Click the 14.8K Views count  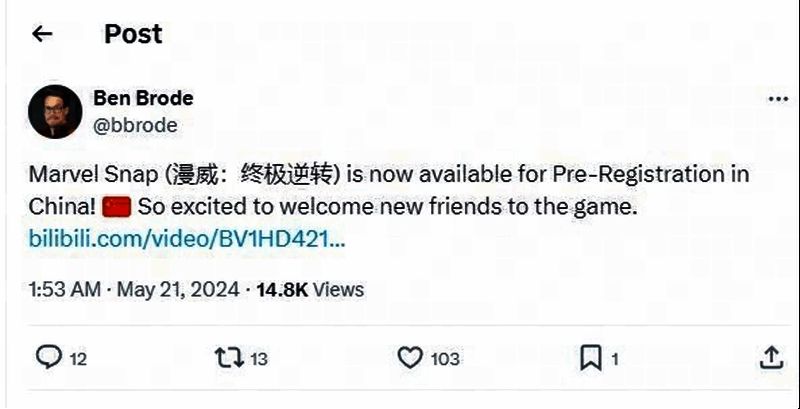(x=310, y=290)
